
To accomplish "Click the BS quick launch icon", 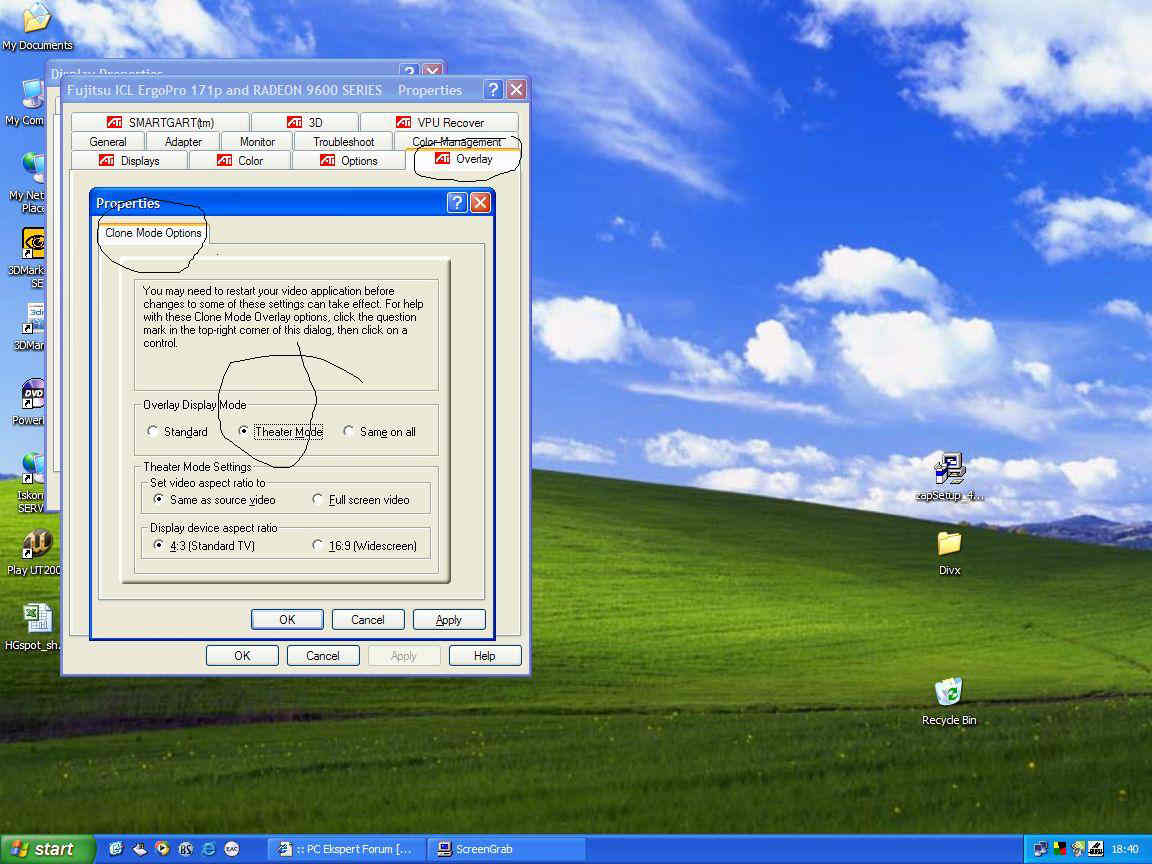I will pyautogui.click(x=186, y=849).
